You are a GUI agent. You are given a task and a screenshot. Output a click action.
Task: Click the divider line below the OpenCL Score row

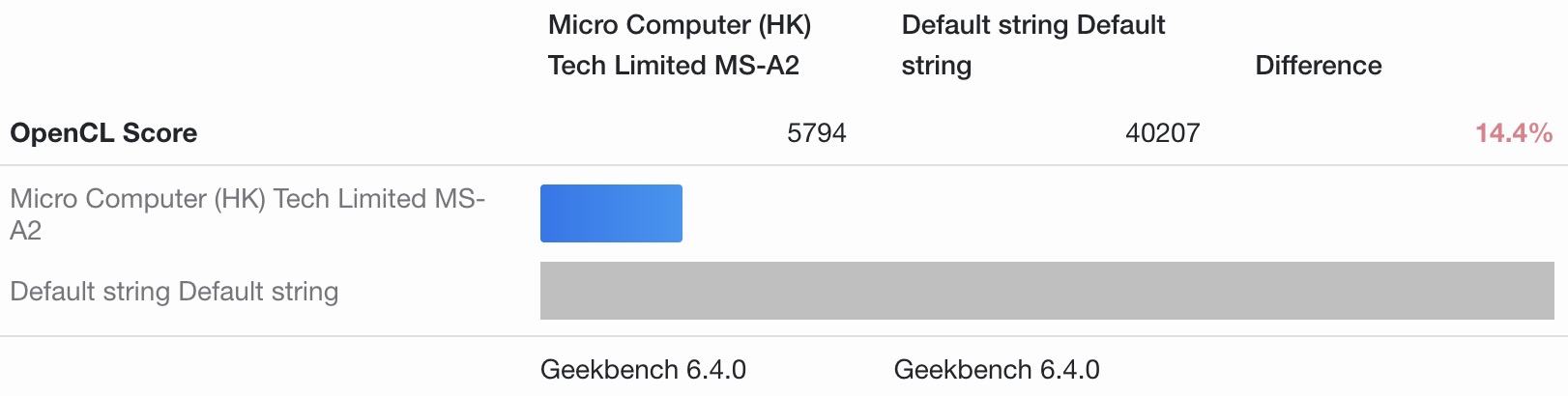point(783,165)
